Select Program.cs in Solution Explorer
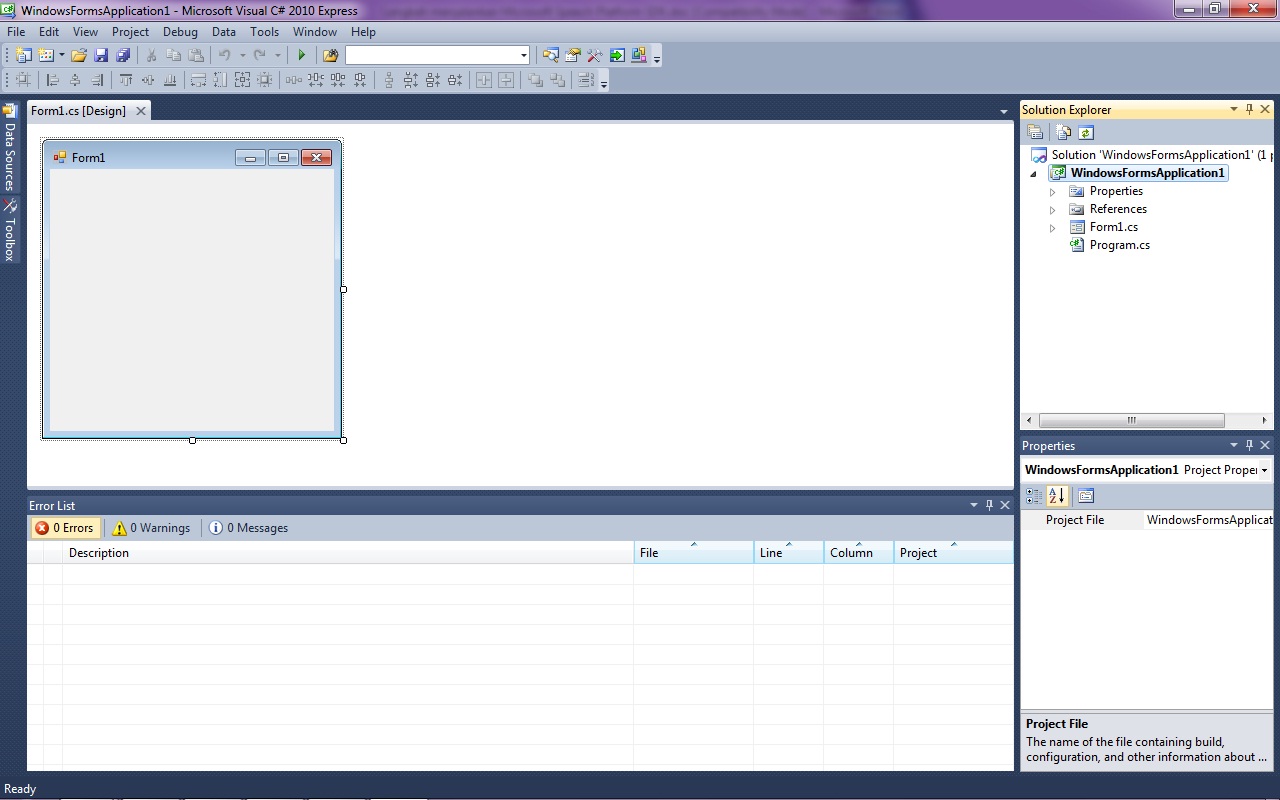Viewport: 1280px width, 800px height. click(1119, 245)
